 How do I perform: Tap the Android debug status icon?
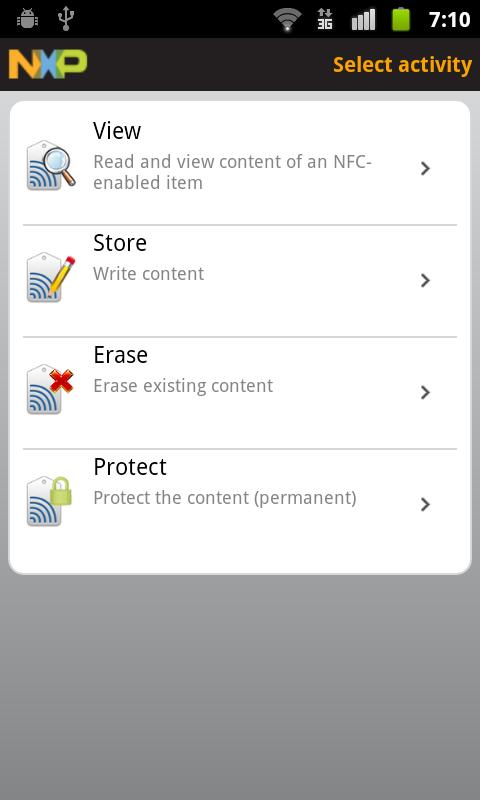pyautogui.click(x=28, y=19)
